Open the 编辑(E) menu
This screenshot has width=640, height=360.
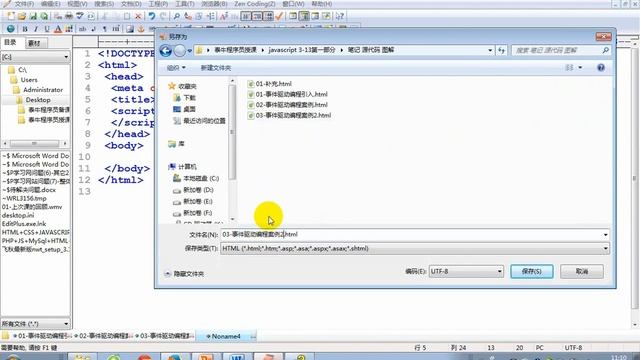(x=51, y=4)
